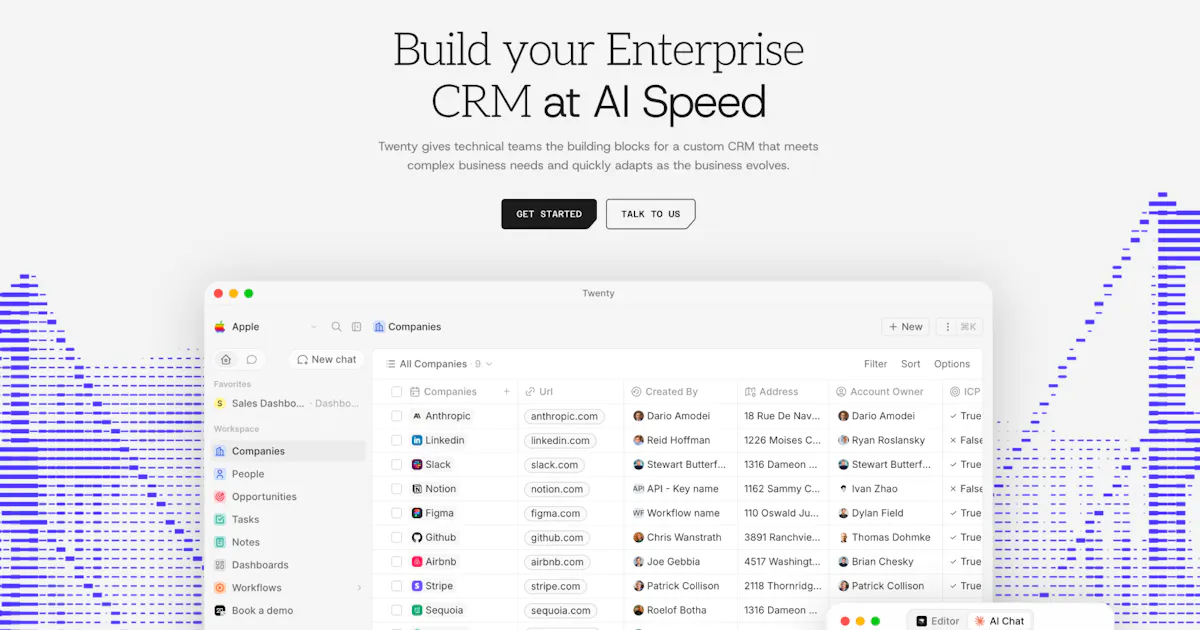Click the Companies breadcrumb building icon
This screenshot has width=1200, height=630.
coord(379,327)
